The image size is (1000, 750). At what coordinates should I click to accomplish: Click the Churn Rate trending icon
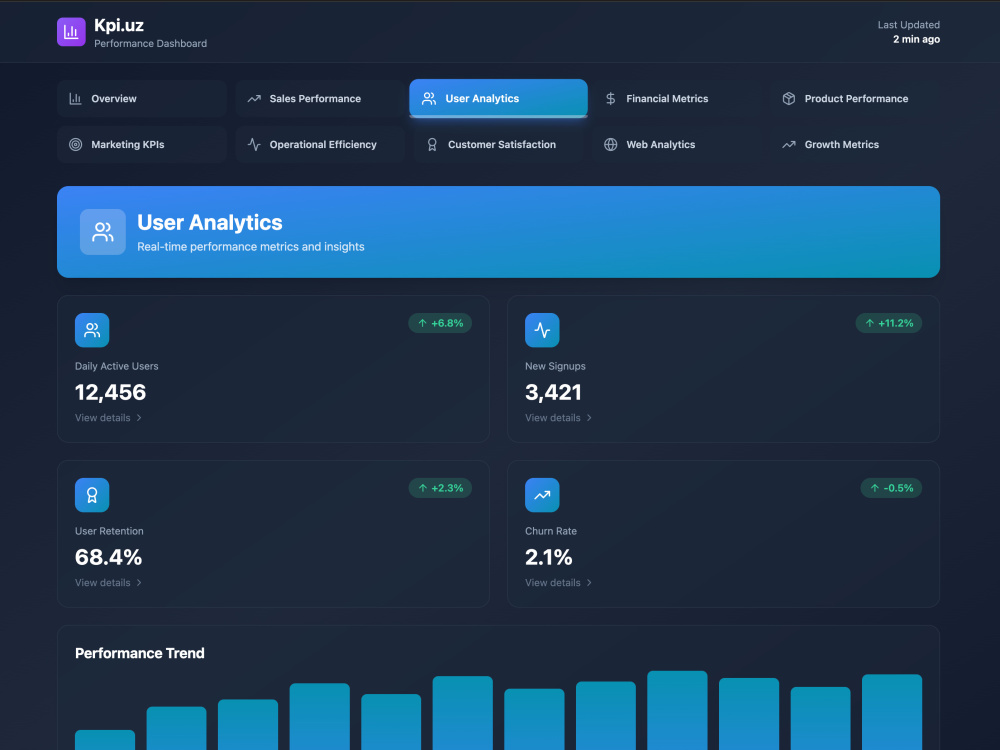(x=542, y=495)
